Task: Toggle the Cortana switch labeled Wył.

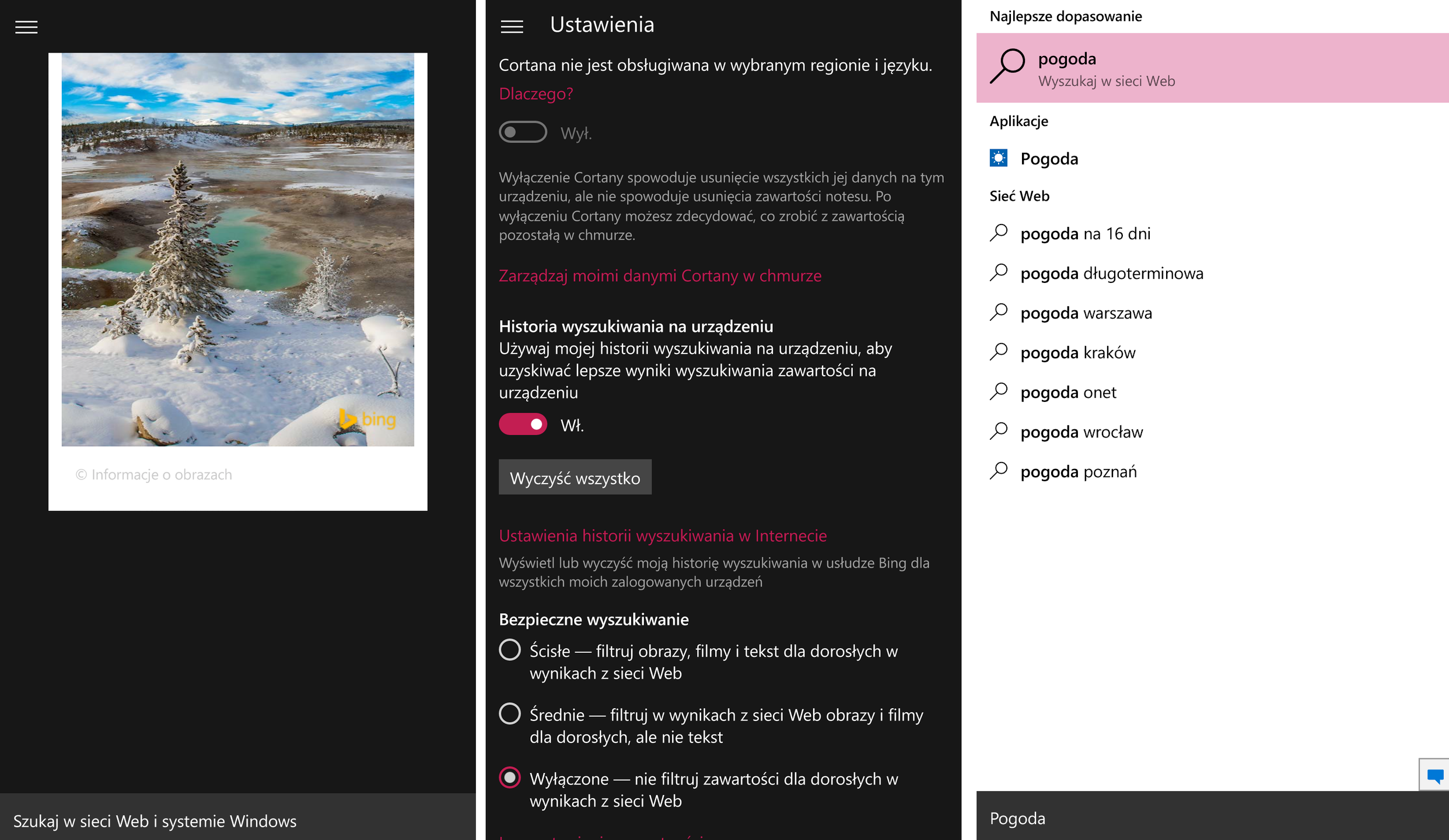Action: coord(523,132)
